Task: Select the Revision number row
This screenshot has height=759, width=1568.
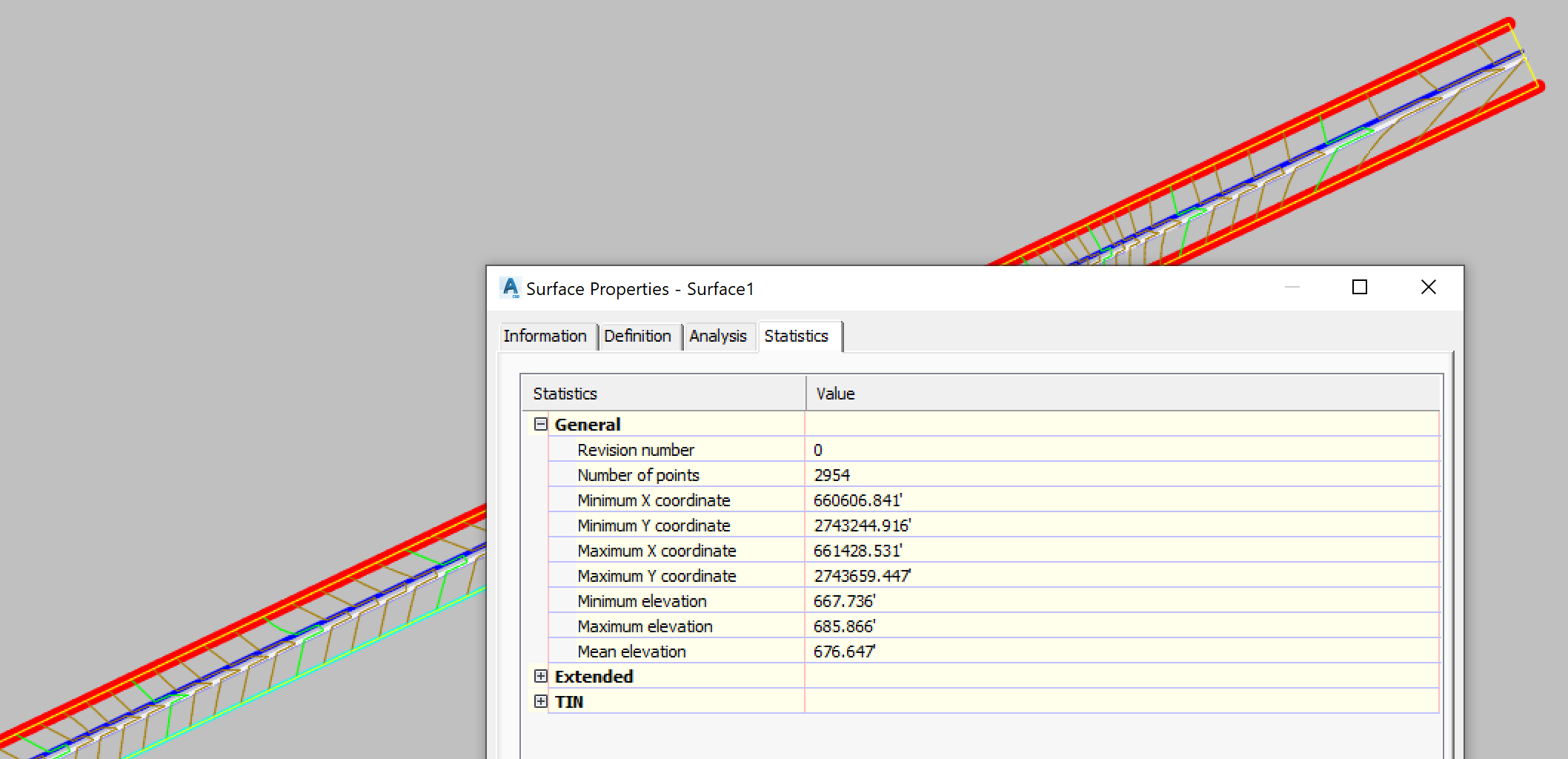Action: tap(635, 449)
